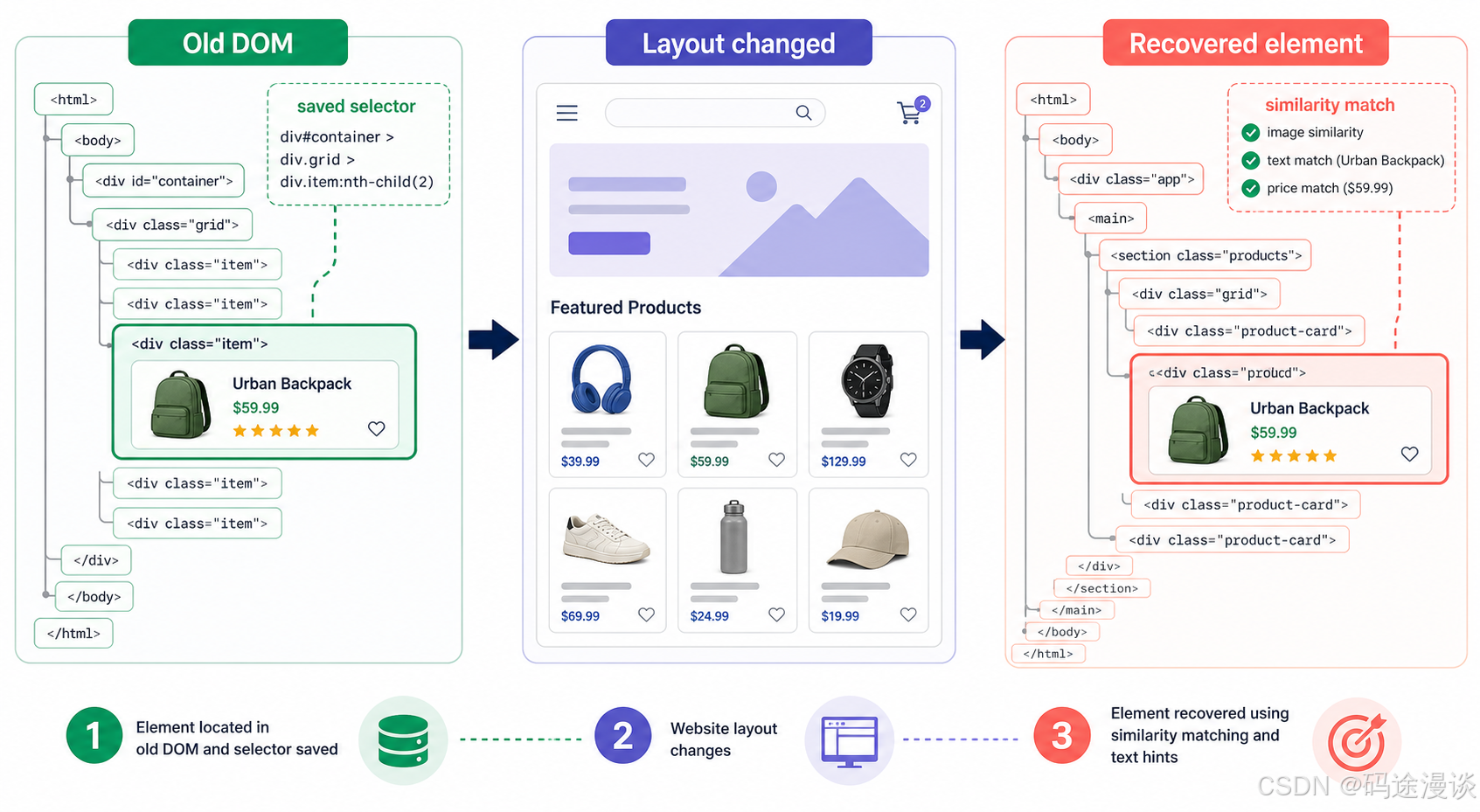Image resolution: width=1480 pixels, height=812 pixels.
Task: Favorite the $39.99 headphones with its heart
Action: click(646, 460)
